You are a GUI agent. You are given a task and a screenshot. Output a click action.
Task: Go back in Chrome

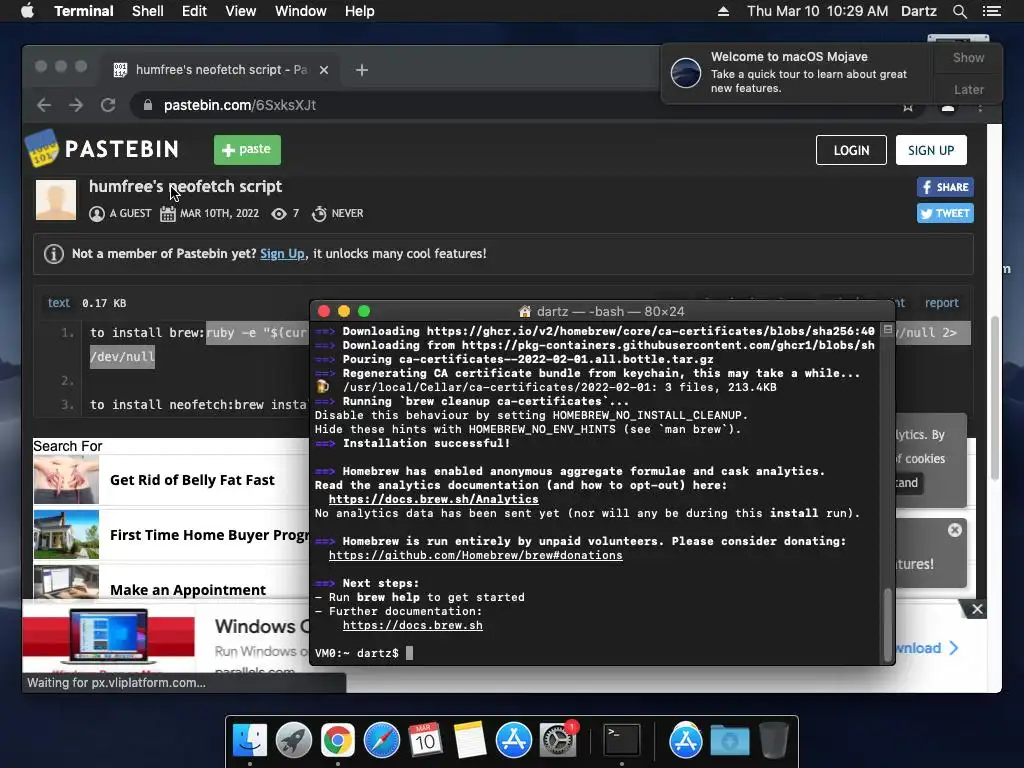[x=44, y=105]
